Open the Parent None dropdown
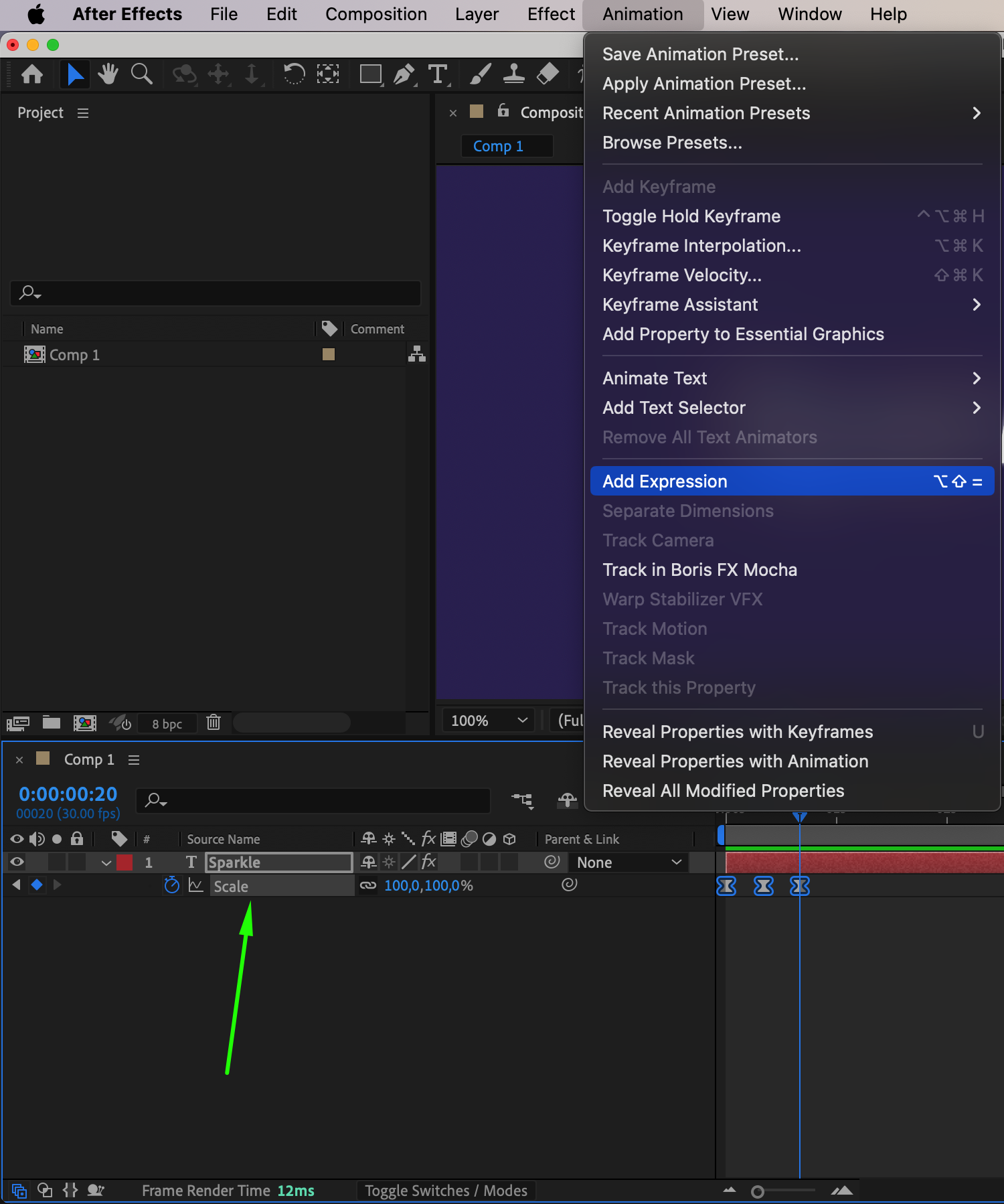 (x=629, y=862)
